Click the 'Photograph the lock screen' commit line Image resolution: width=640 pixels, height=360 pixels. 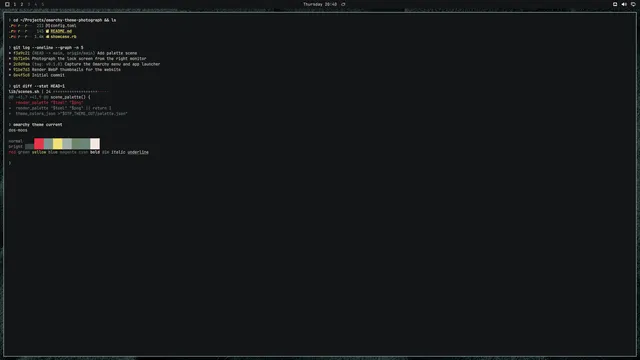89,59
